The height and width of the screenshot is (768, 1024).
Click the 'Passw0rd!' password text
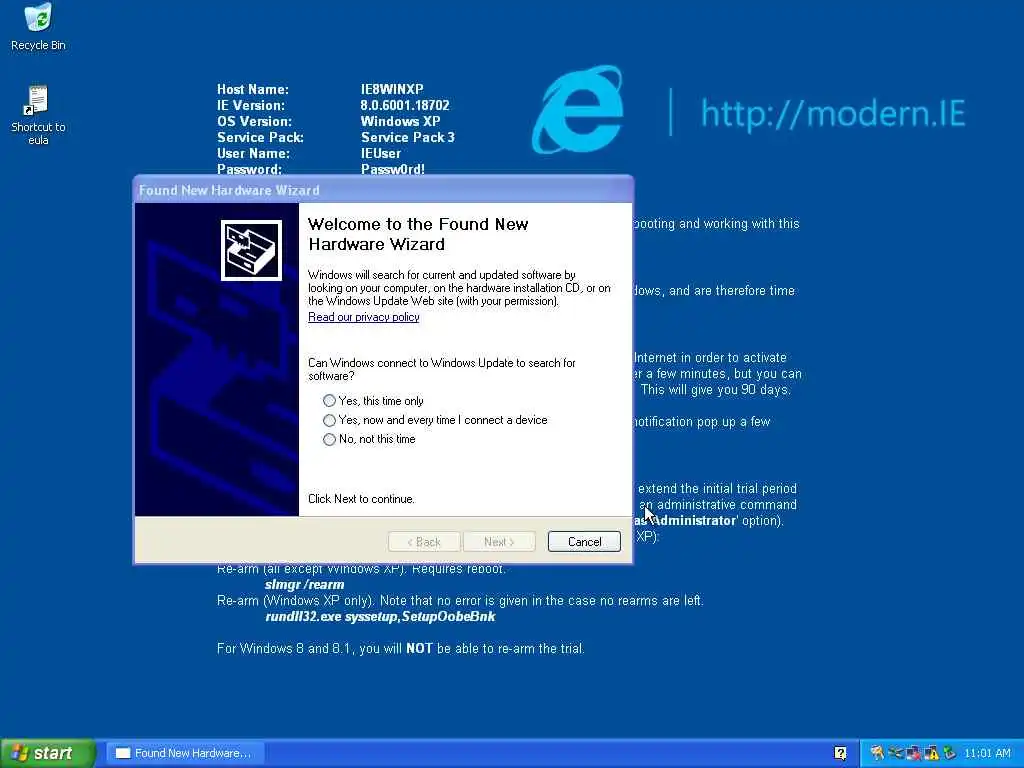(392, 169)
